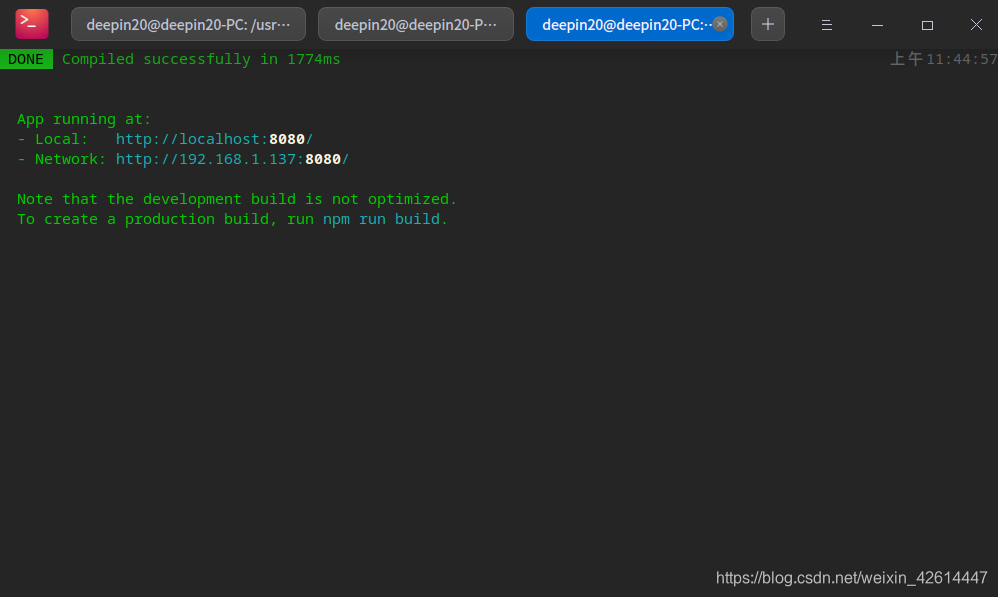Screen dimensions: 998x597
Task: Click 'Note that the development build' line
Action: click(237, 199)
